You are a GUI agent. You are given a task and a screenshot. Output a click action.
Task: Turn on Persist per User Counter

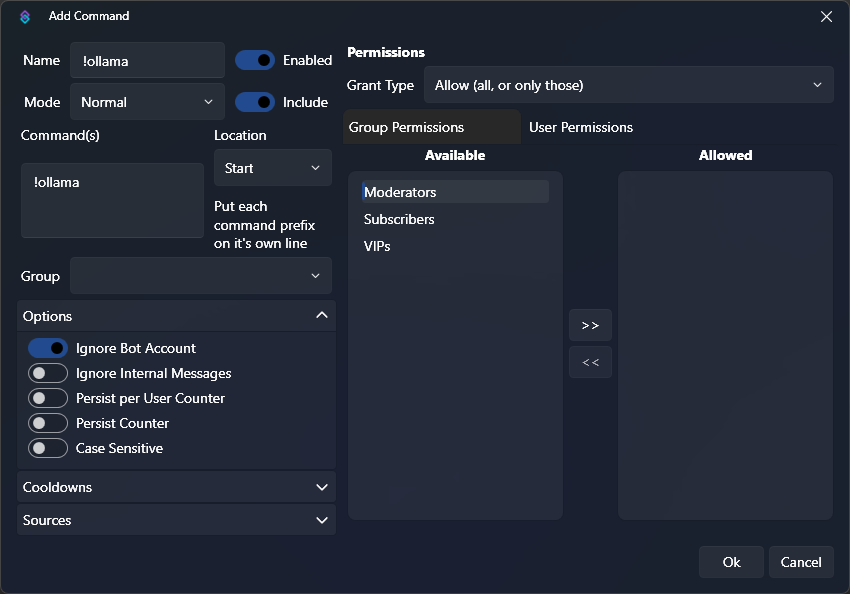(48, 398)
